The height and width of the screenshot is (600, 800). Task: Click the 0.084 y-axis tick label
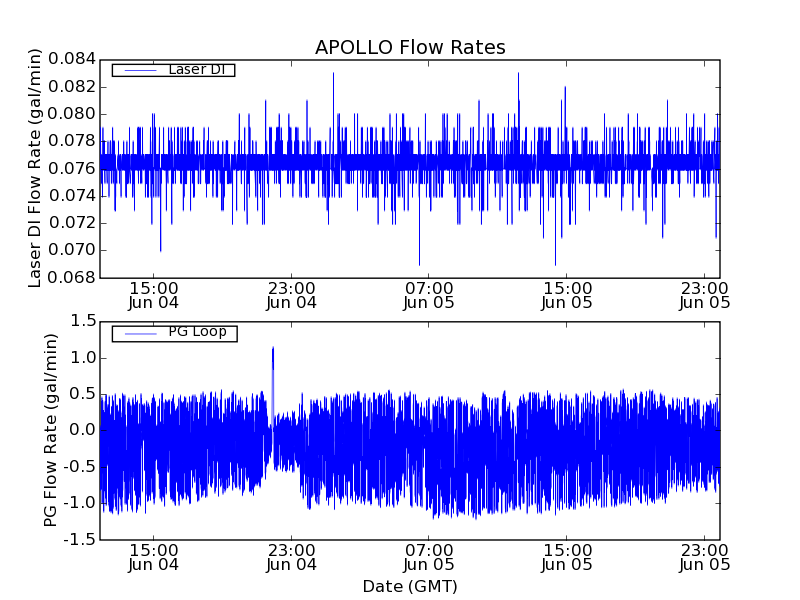pyautogui.click(x=72, y=59)
